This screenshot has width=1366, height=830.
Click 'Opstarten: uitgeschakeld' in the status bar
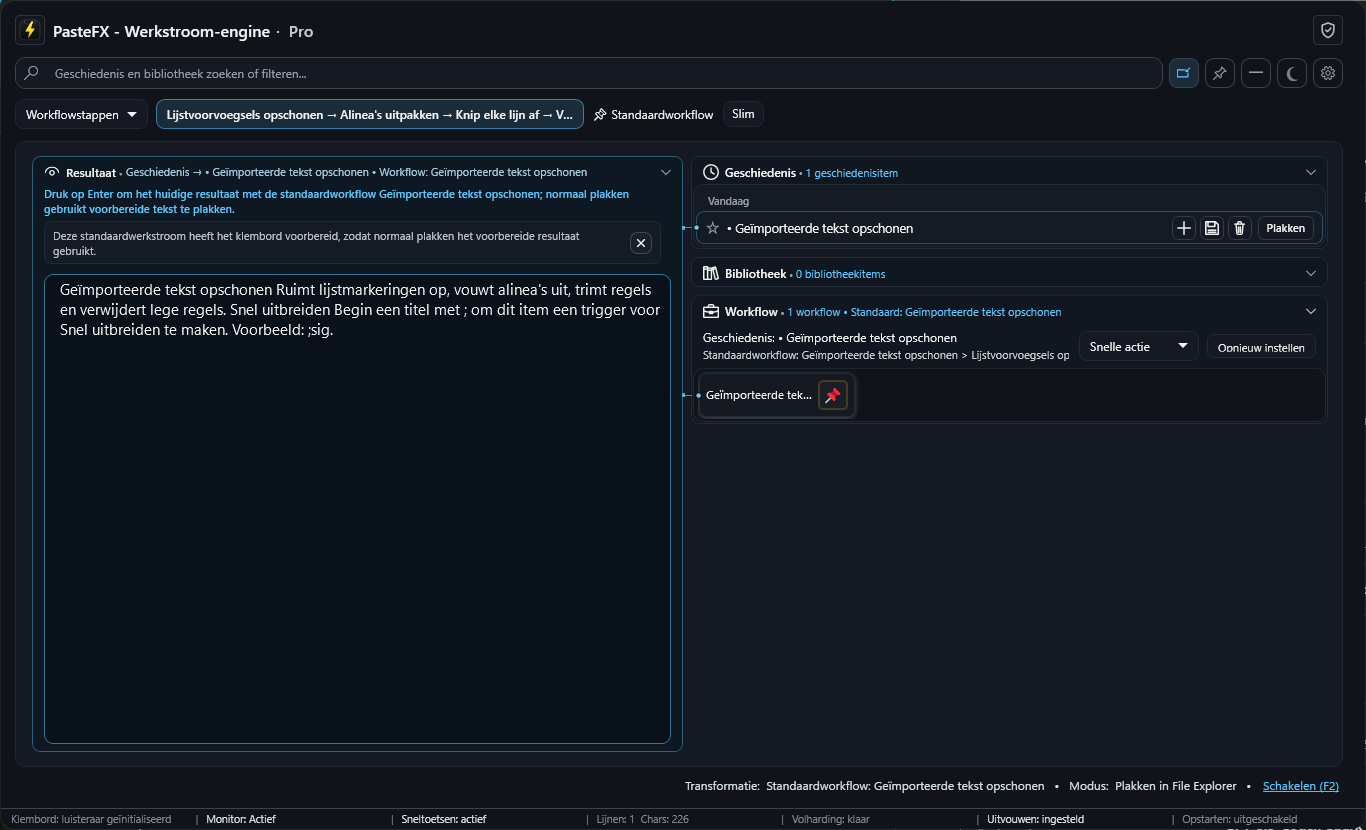click(1239, 819)
